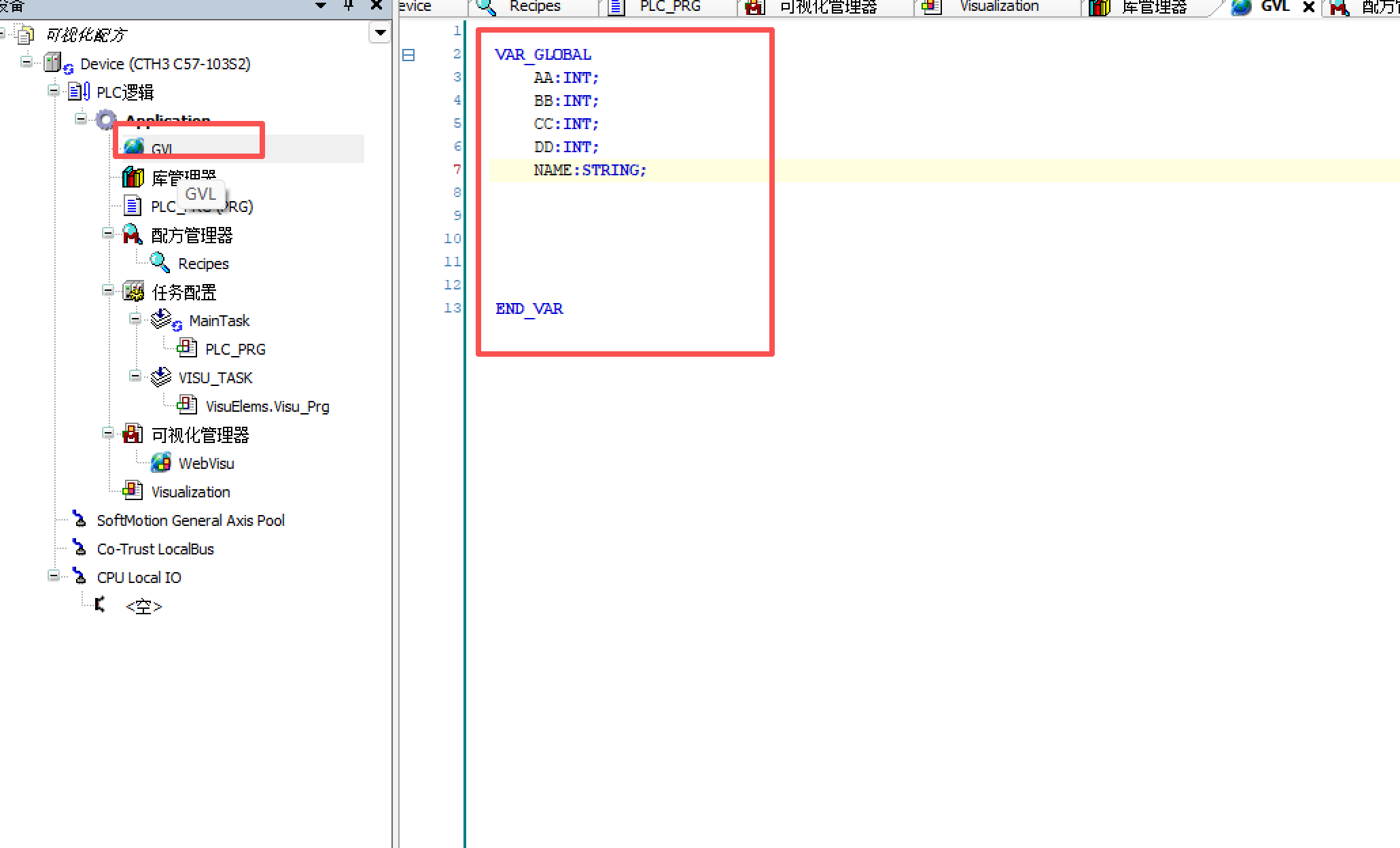This screenshot has width=1400, height=848.
Task: Click the BB:INT; declaration line
Action: tap(566, 101)
